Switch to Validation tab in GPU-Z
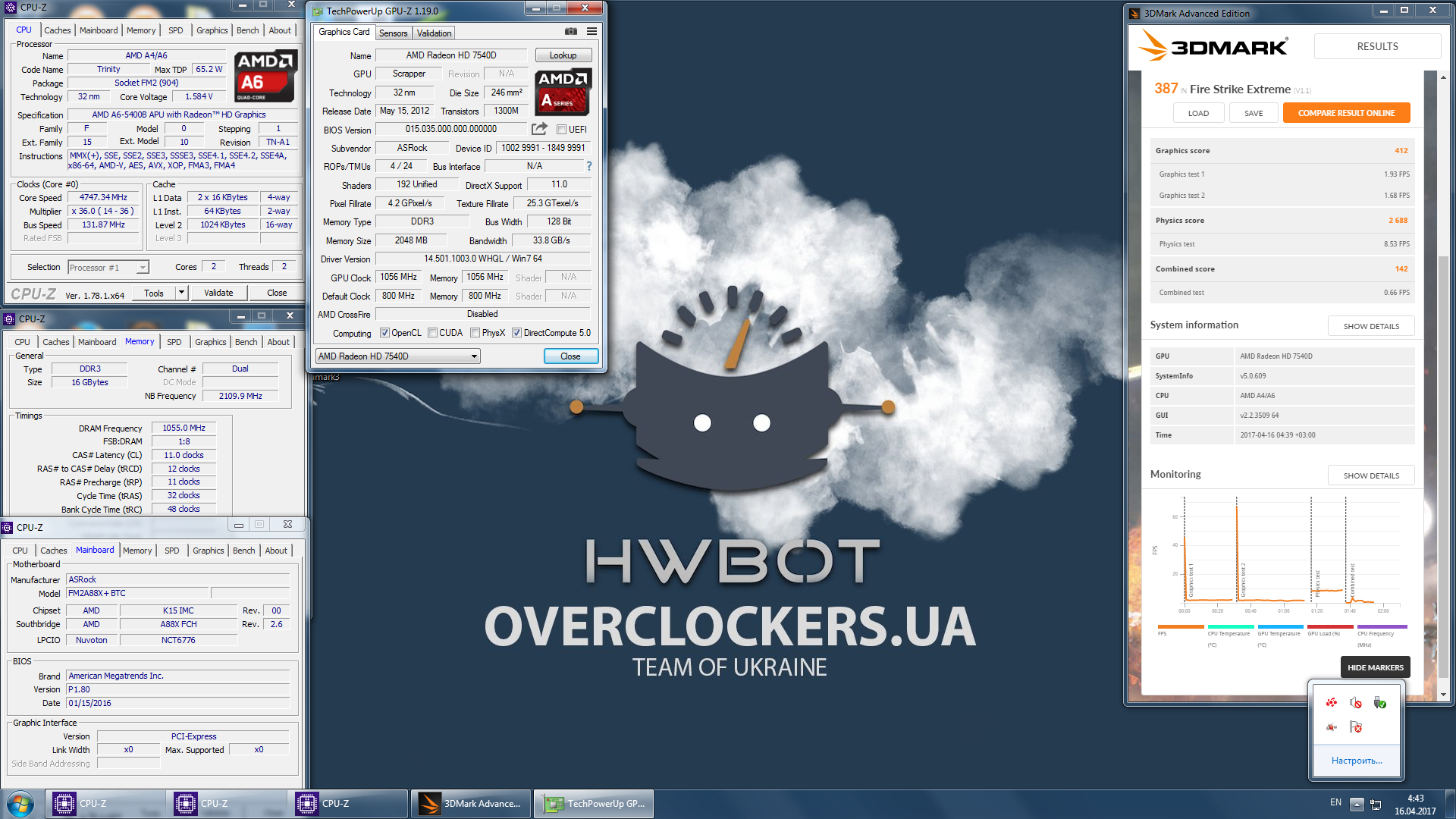This screenshot has width=1456, height=819. click(434, 33)
